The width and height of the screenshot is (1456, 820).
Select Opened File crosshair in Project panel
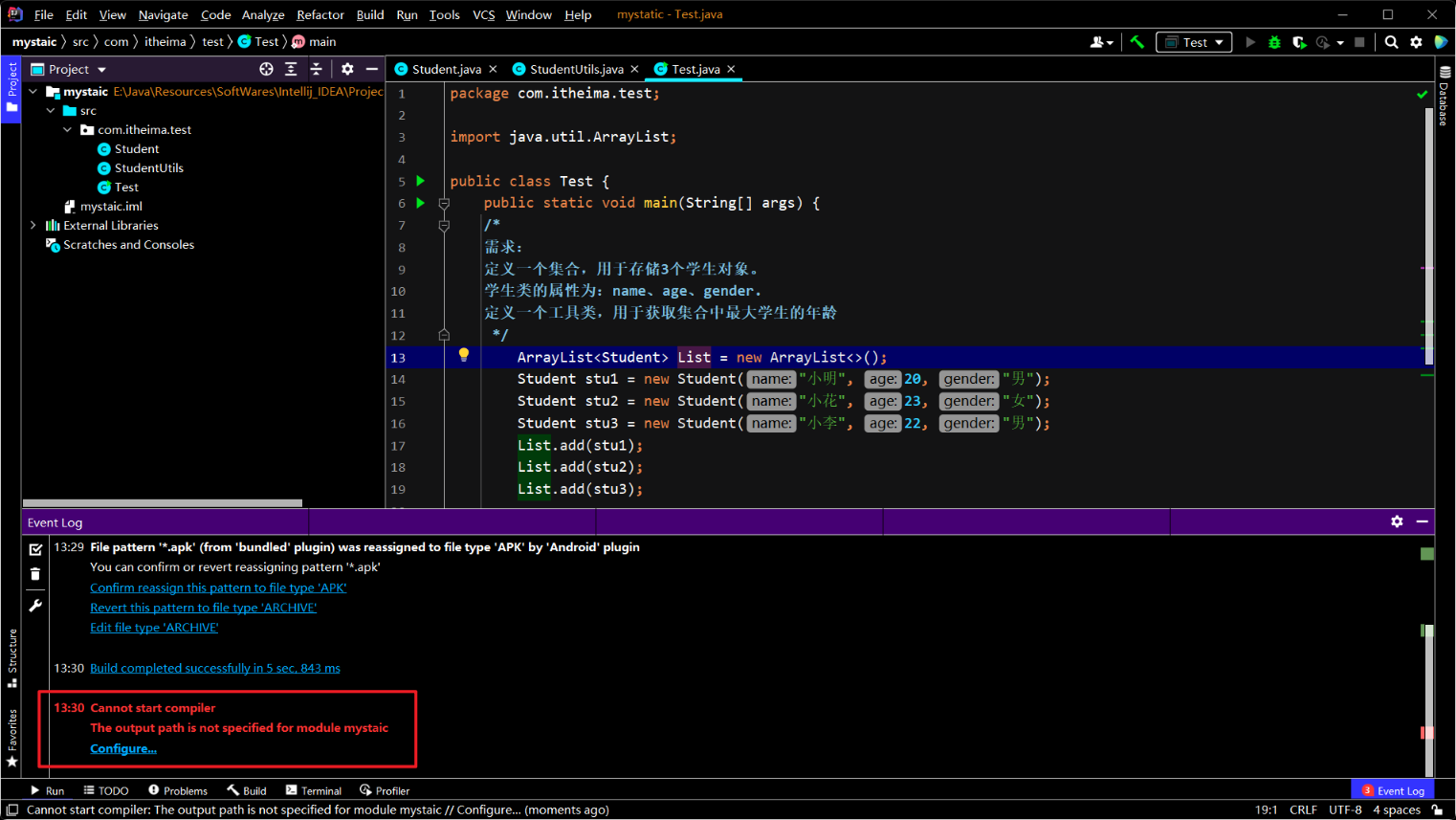click(266, 69)
